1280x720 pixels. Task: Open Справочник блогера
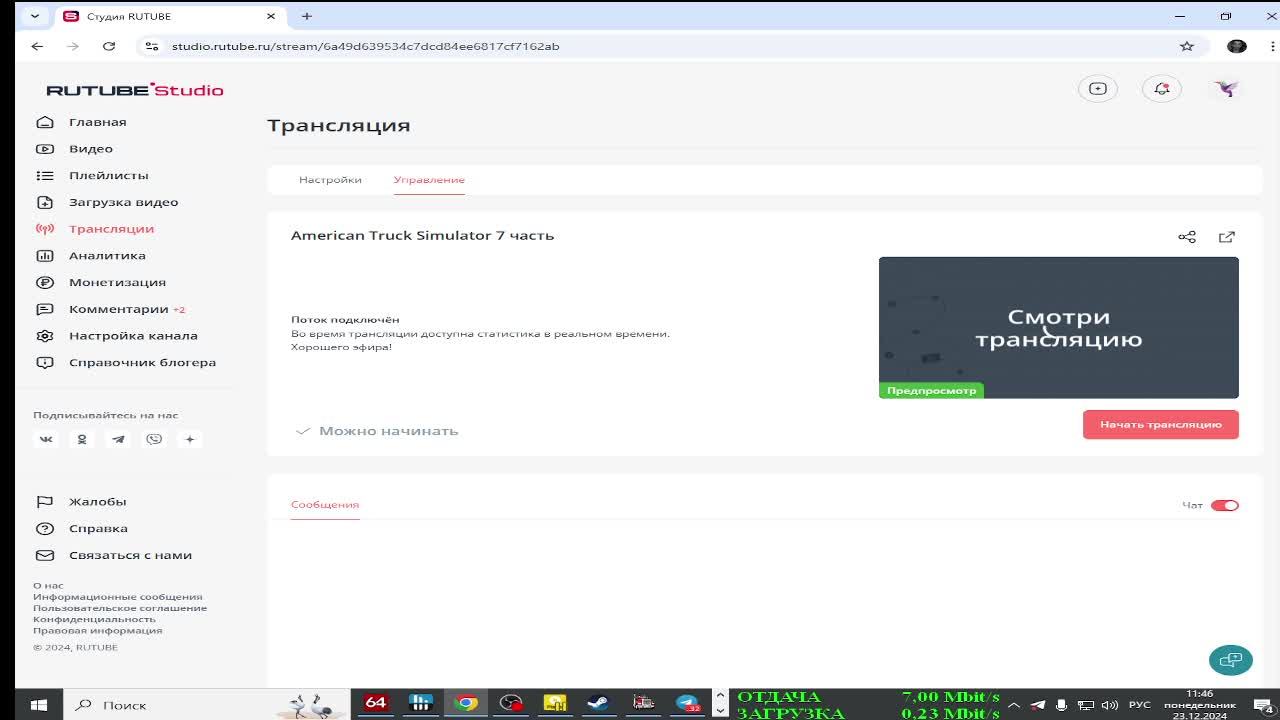[x=142, y=362]
